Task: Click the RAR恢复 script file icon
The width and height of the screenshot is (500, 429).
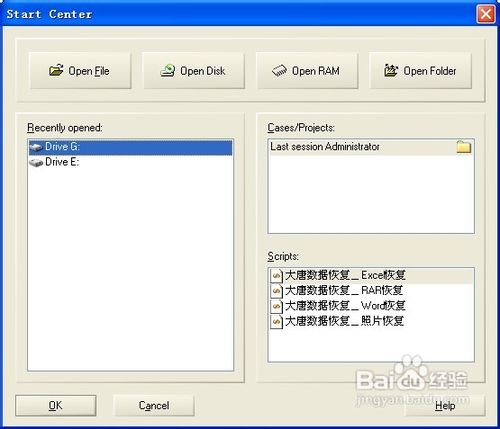Action: [276, 291]
